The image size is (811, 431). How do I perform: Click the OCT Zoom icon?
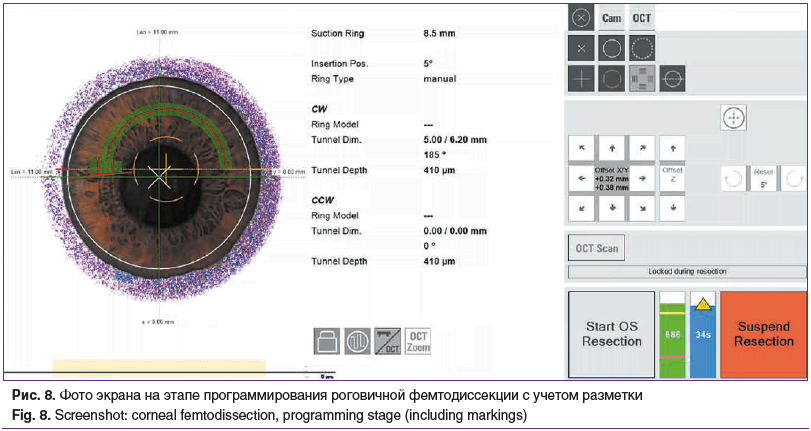[x=420, y=340]
